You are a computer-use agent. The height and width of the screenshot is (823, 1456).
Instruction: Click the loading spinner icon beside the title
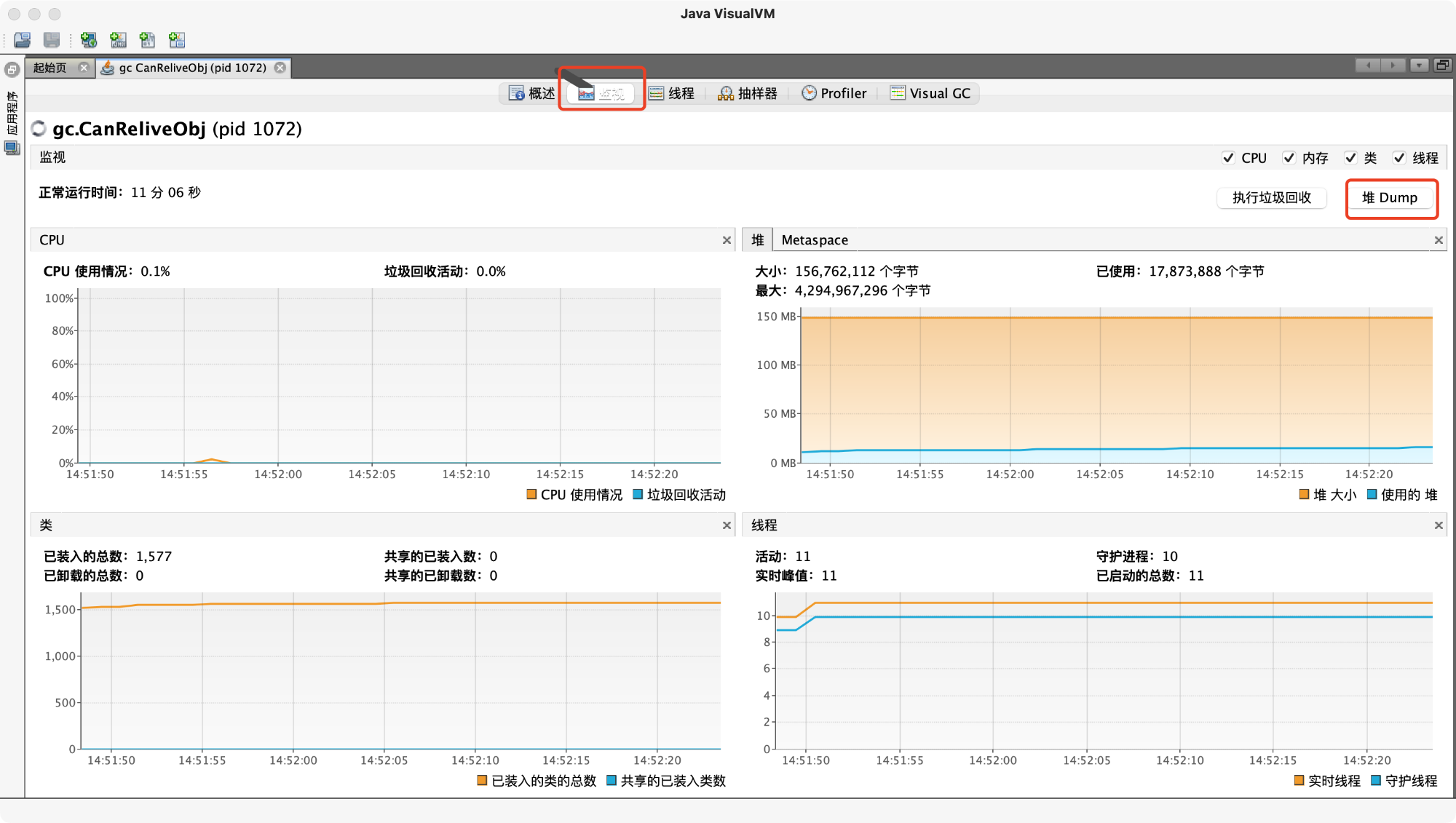pyautogui.click(x=39, y=129)
